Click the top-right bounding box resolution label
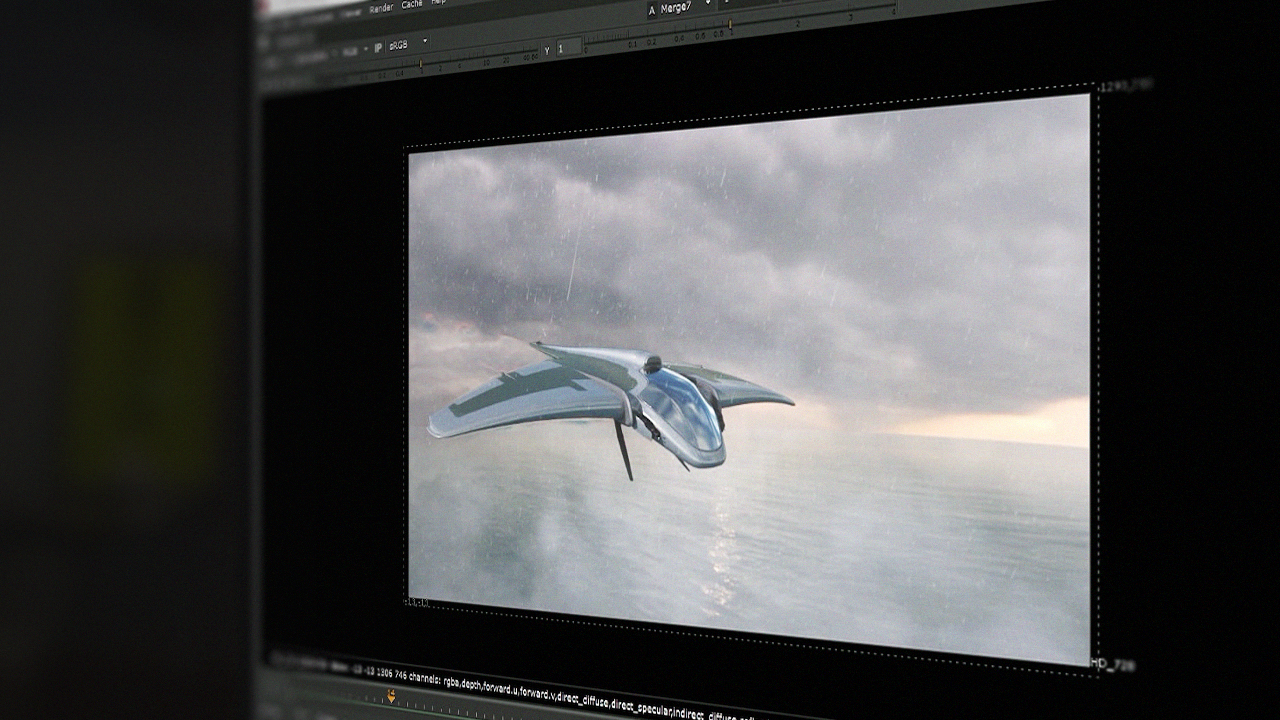1280x720 pixels. click(x=1125, y=87)
